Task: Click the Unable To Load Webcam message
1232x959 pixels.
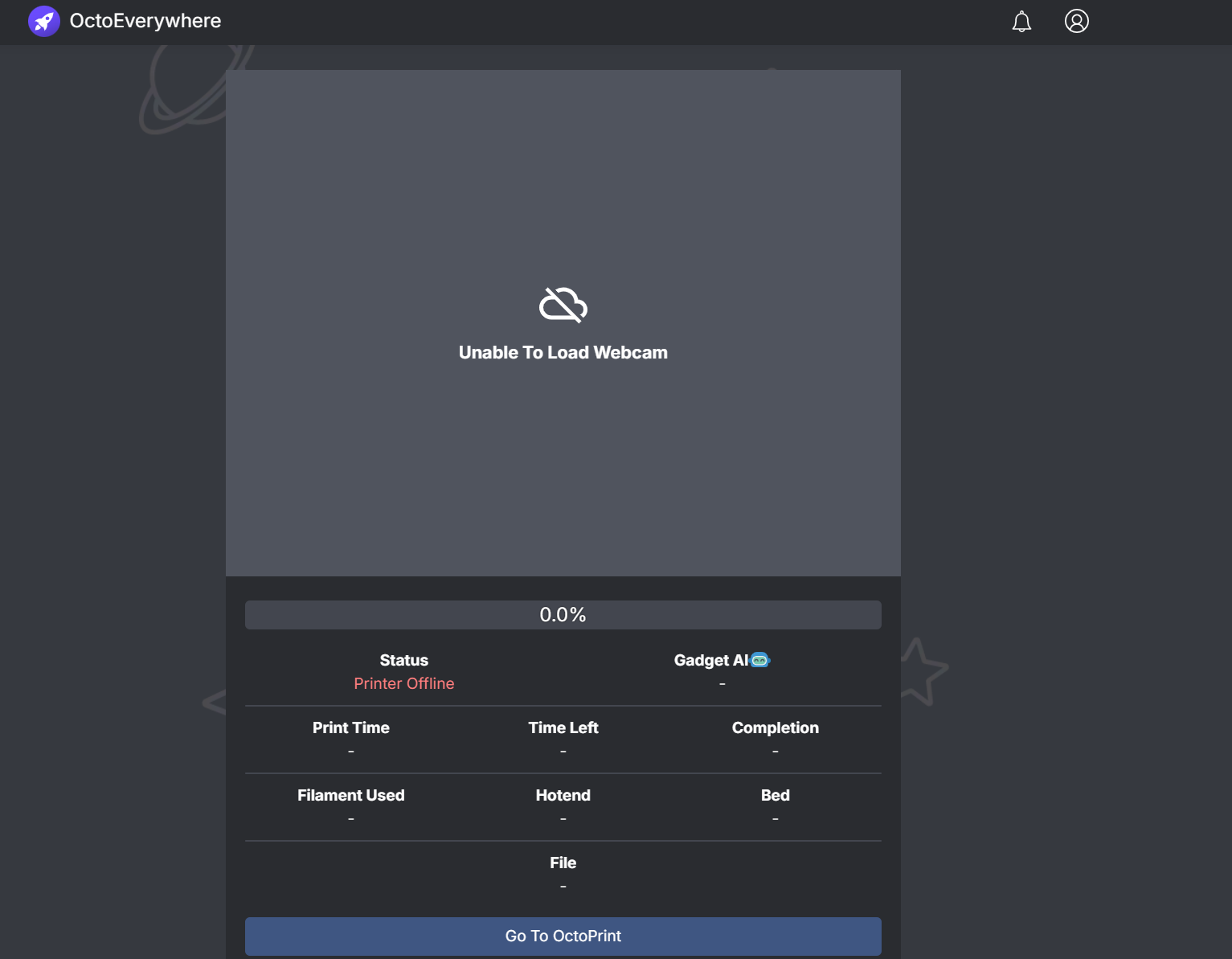Action: (x=563, y=353)
